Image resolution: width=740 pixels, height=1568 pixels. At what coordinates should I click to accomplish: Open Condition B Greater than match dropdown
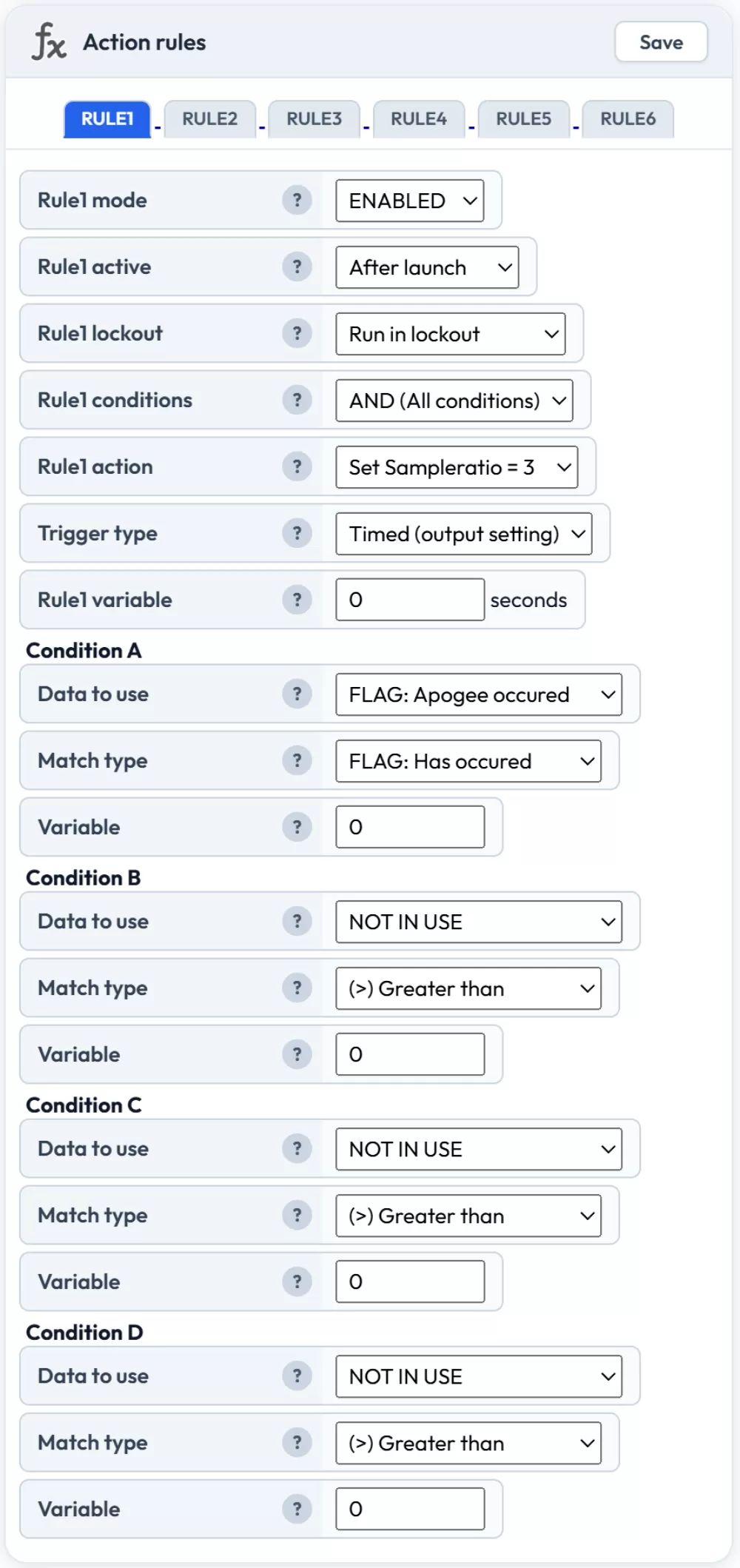click(x=468, y=988)
